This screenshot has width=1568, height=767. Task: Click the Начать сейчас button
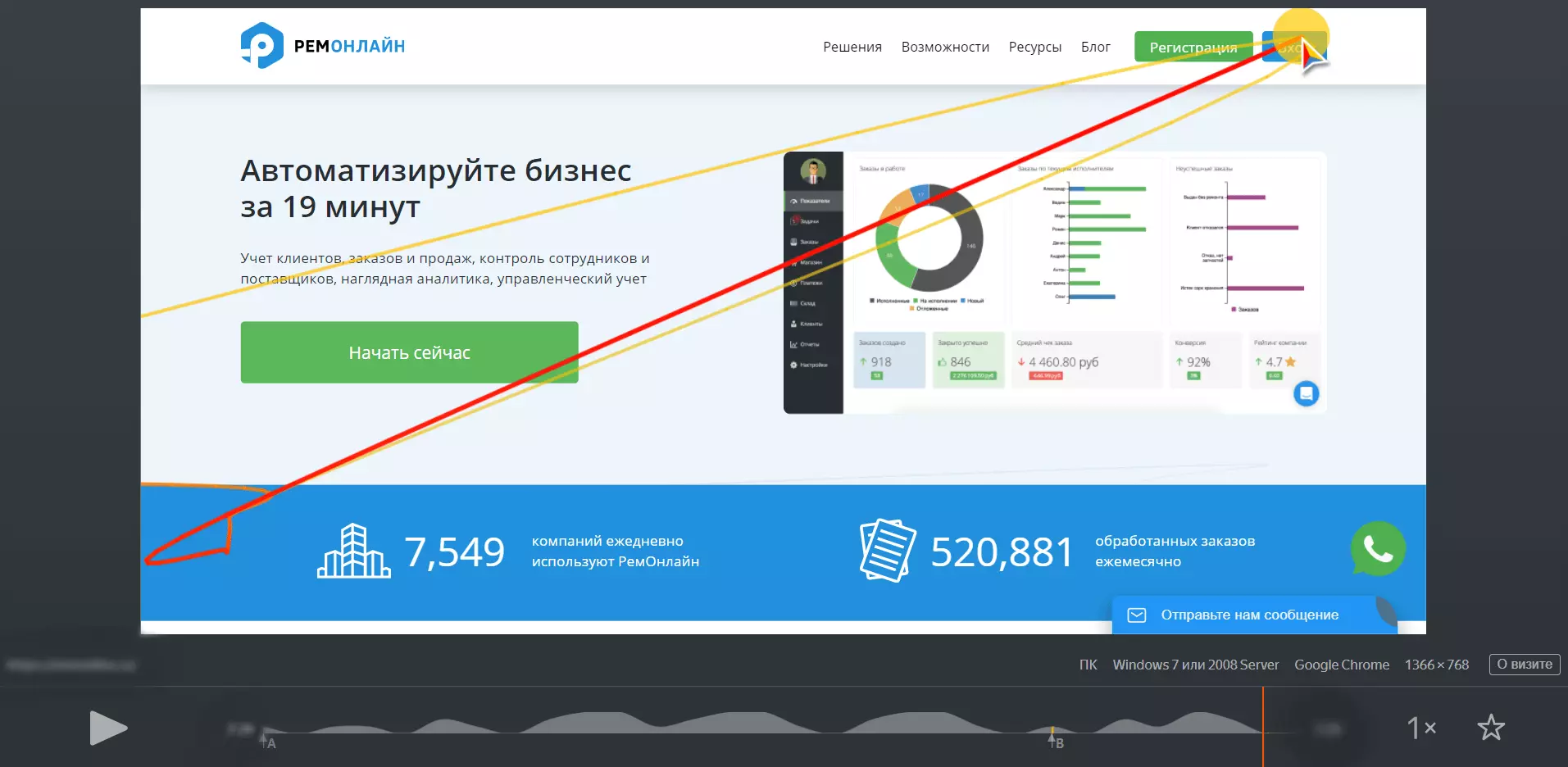409,352
